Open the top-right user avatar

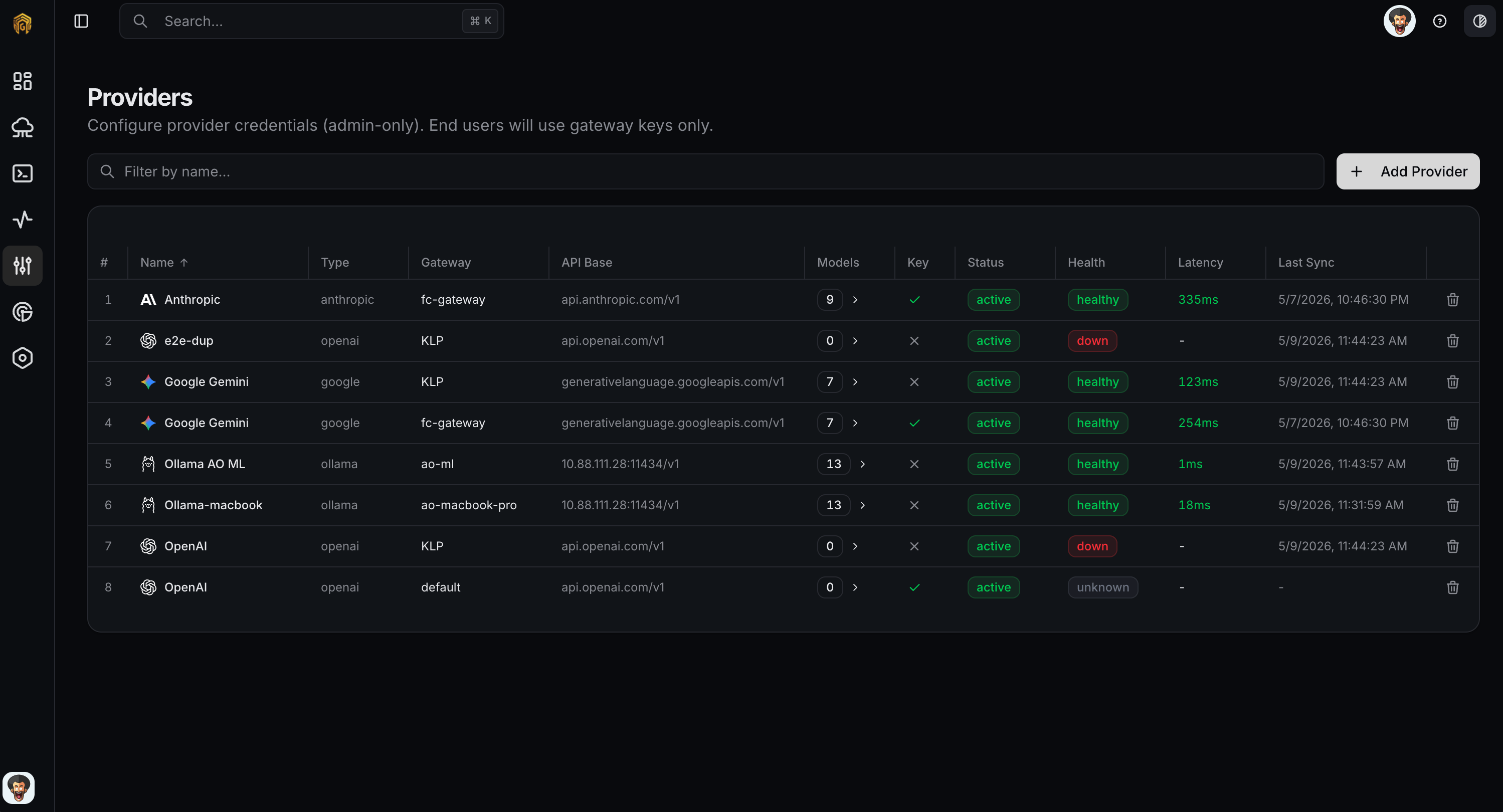pyautogui.click(x=1399, y=21)
